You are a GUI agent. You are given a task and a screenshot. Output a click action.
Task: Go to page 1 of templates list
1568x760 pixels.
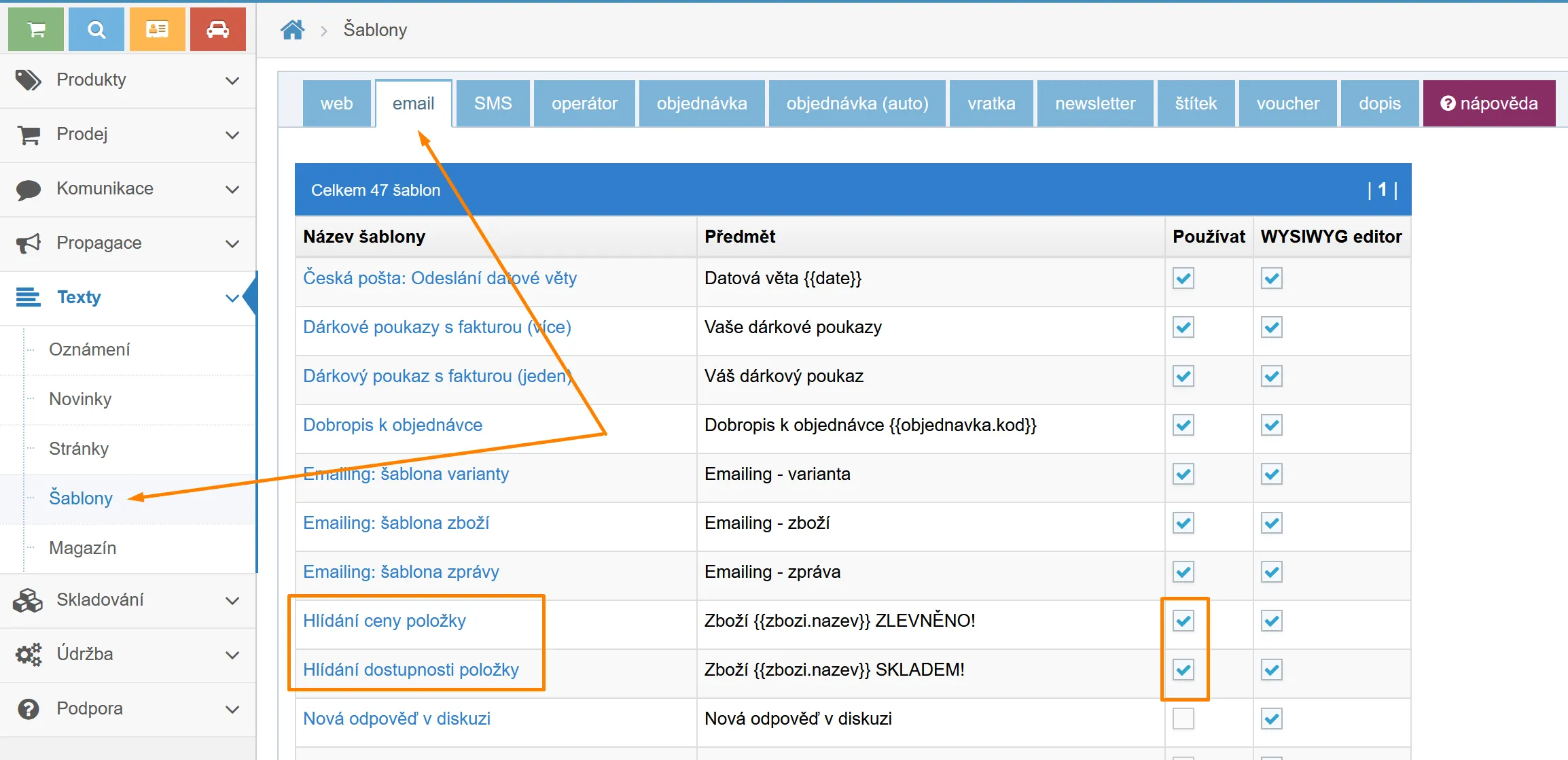[1382, 190]
